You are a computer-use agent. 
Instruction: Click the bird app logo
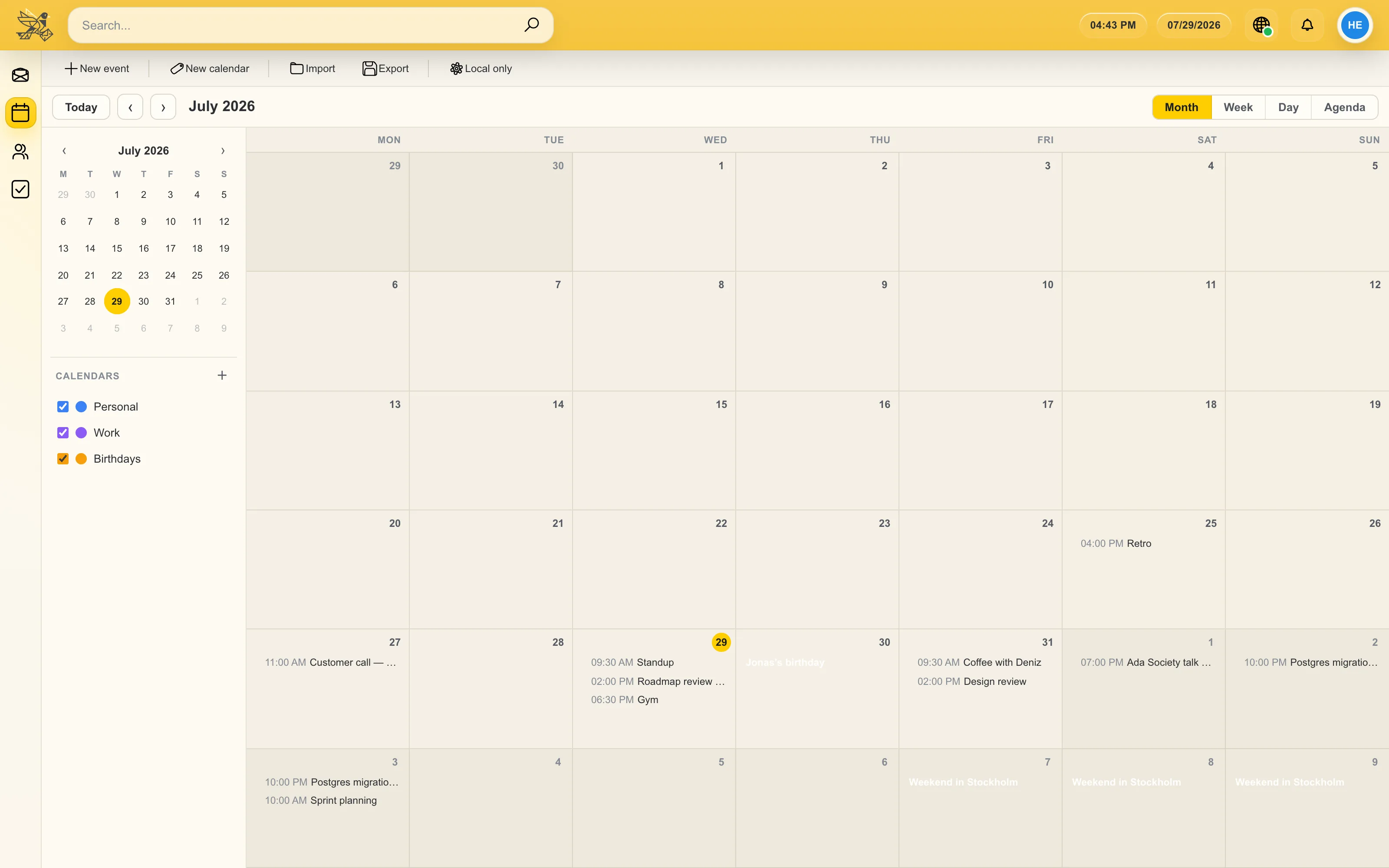[34, 25]
